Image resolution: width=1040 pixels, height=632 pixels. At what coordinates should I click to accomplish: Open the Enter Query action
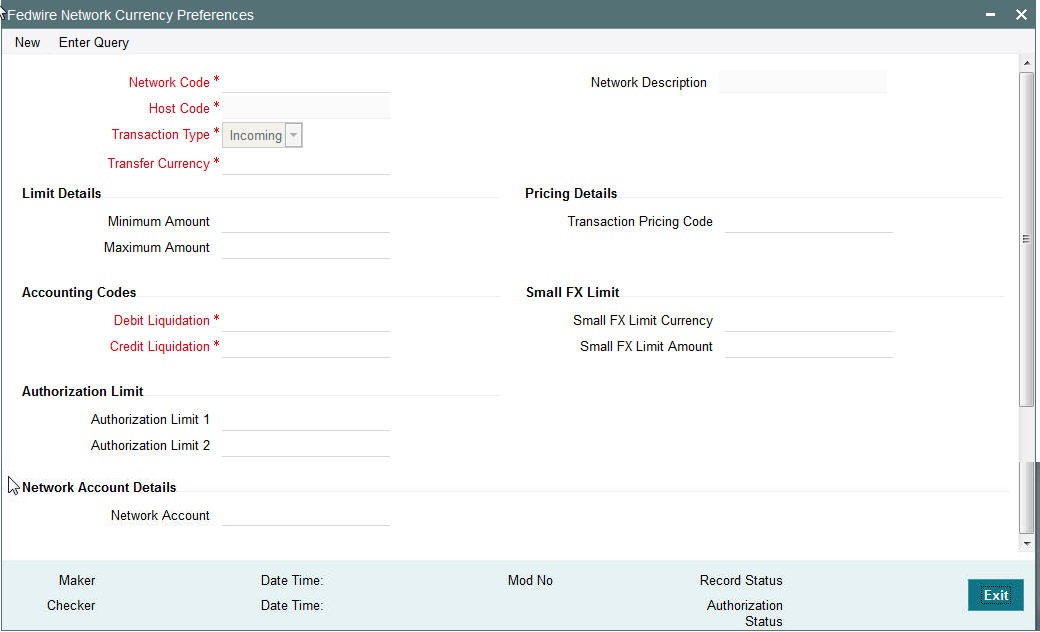click(x=94, y=42)
